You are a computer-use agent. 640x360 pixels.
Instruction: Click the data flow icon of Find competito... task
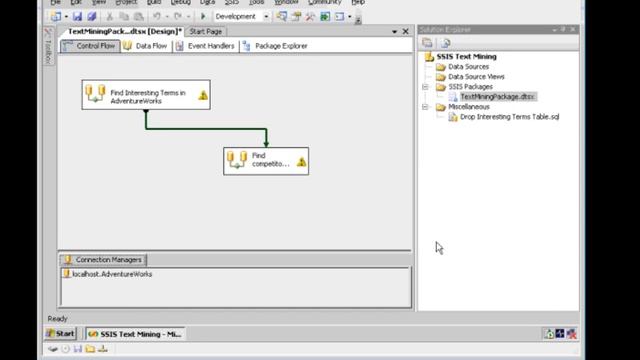coord(237,160)
